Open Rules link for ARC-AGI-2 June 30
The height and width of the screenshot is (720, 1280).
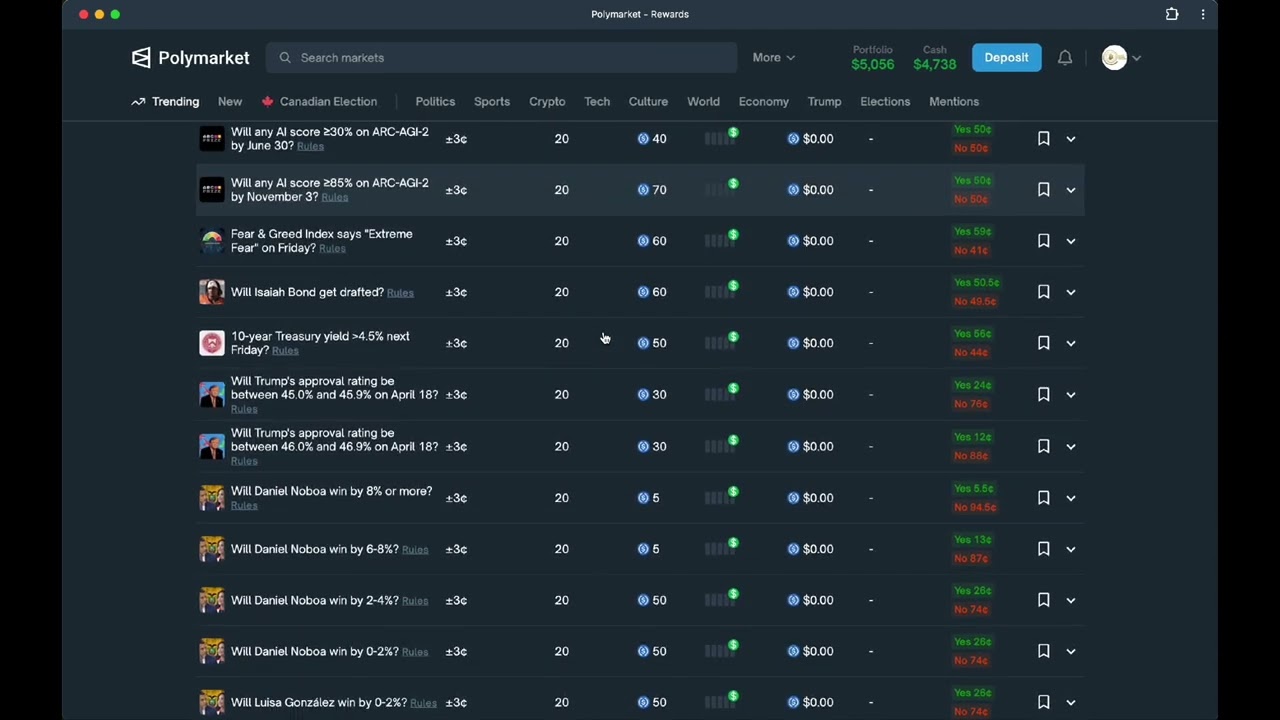(310, 147)
